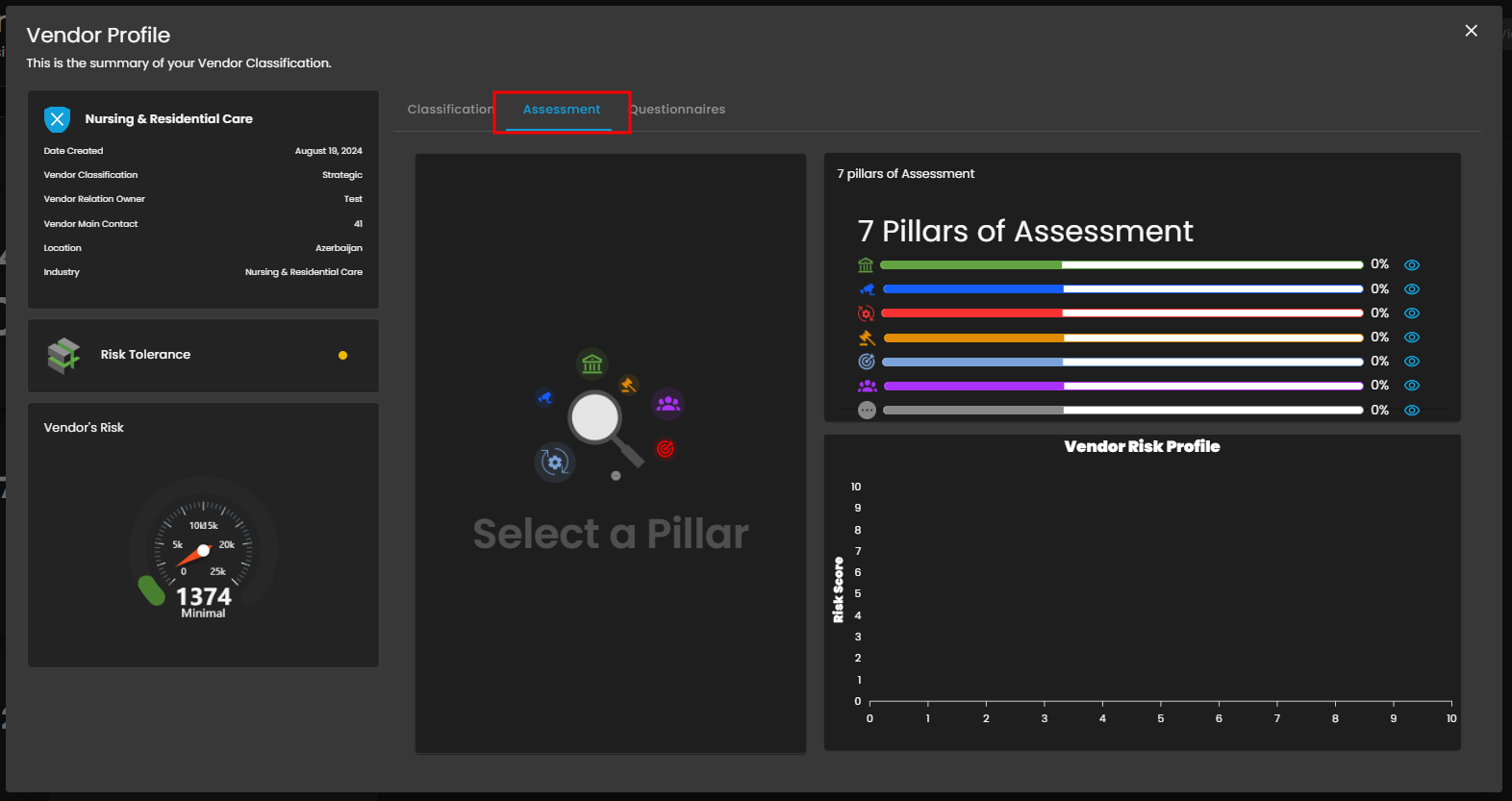Click the orange gavel icon beside the orange bar
The width and height of the screenshot is (1512, 801).
(867, 338)
